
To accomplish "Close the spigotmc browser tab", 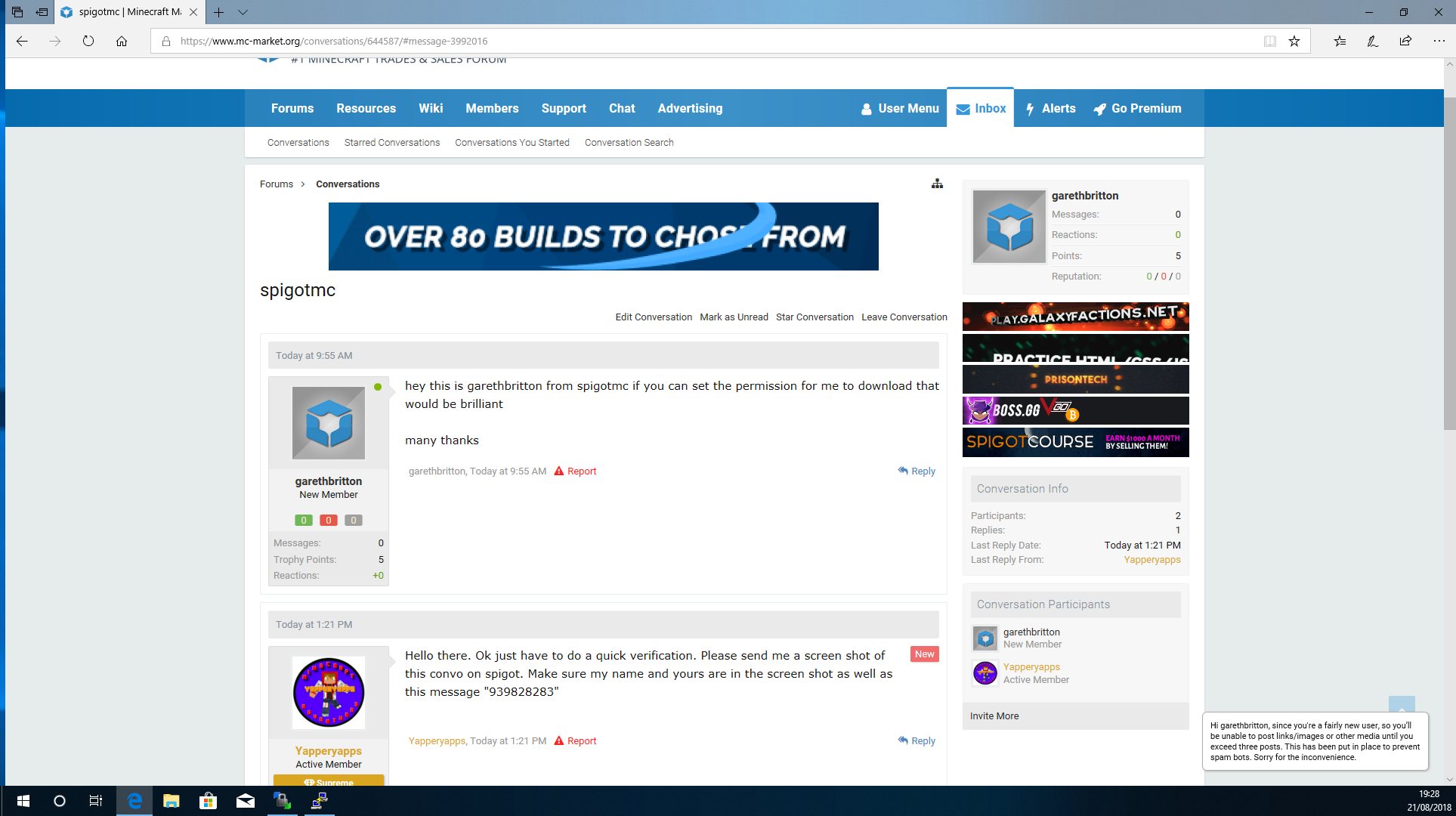I will click(193, 12).
